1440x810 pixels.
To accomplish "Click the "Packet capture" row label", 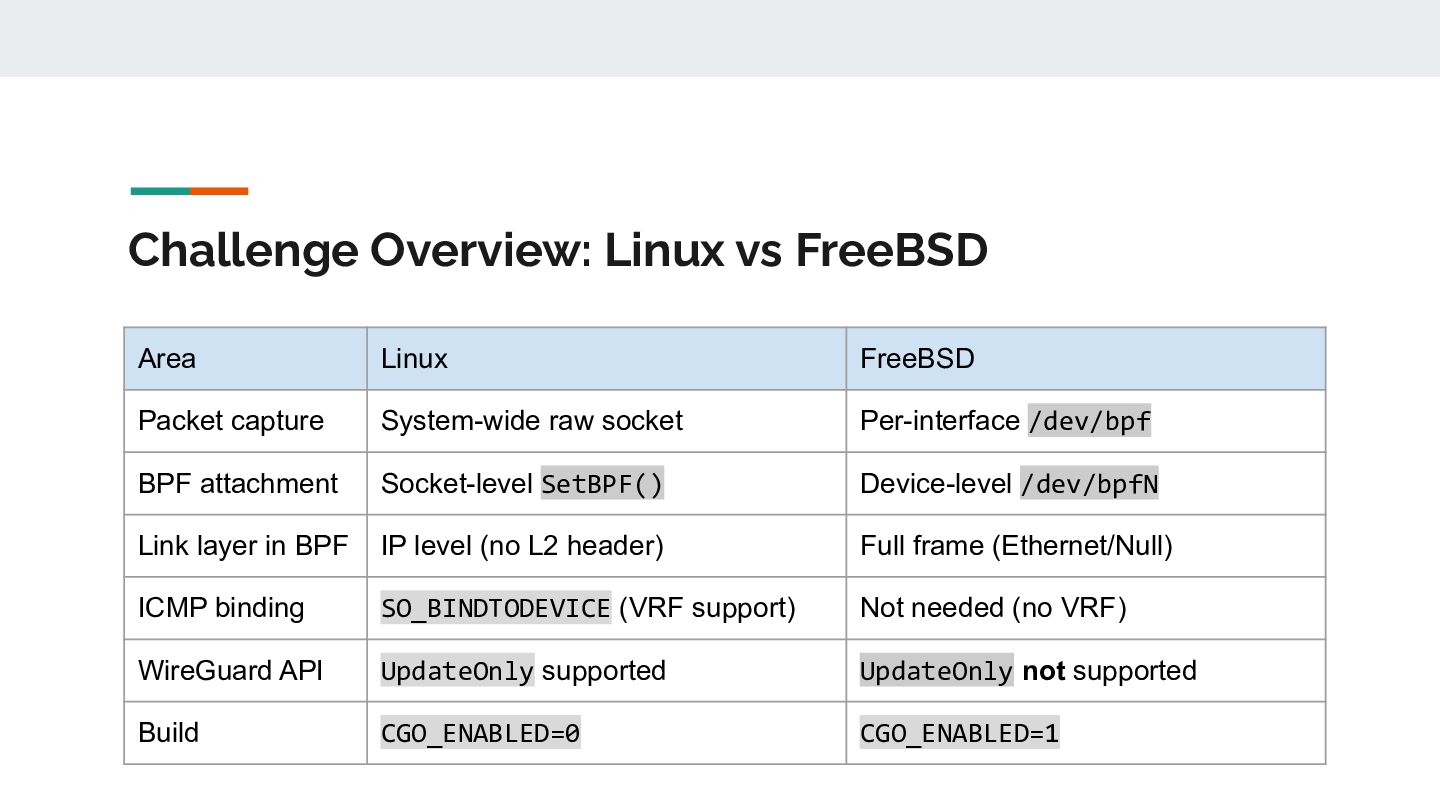I will pos(231,421).
